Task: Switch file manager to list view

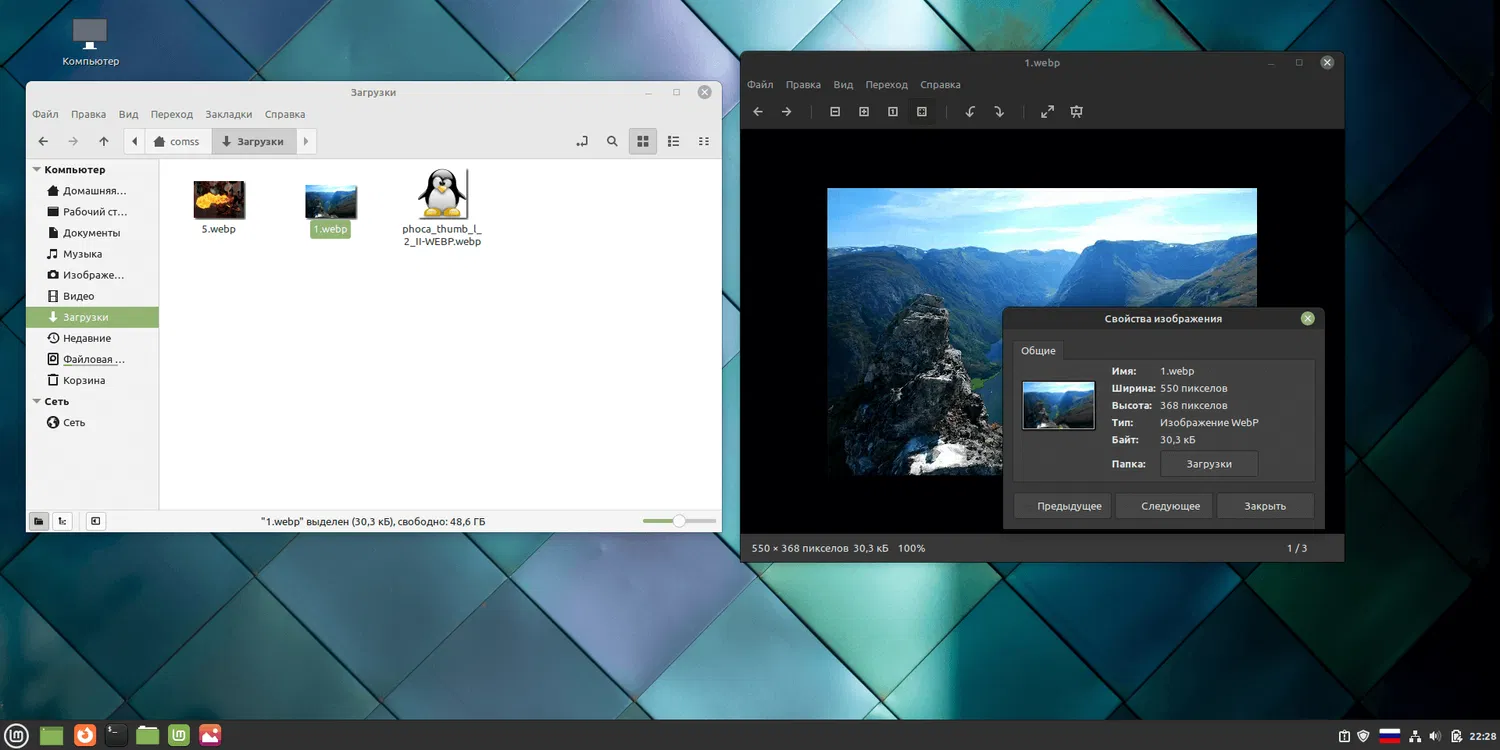Action: [674, 142]
